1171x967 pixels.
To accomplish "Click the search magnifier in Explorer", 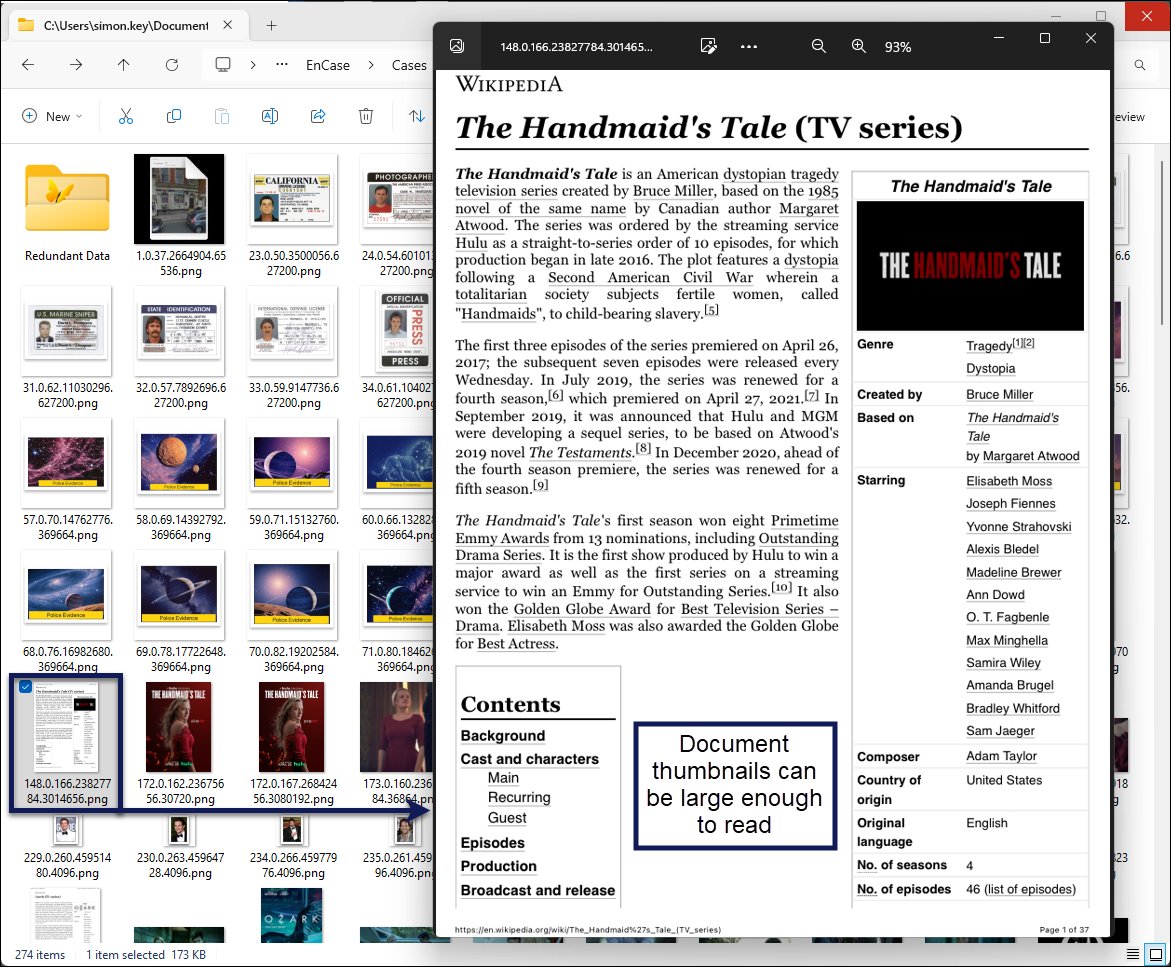I will click(1140, 65).
